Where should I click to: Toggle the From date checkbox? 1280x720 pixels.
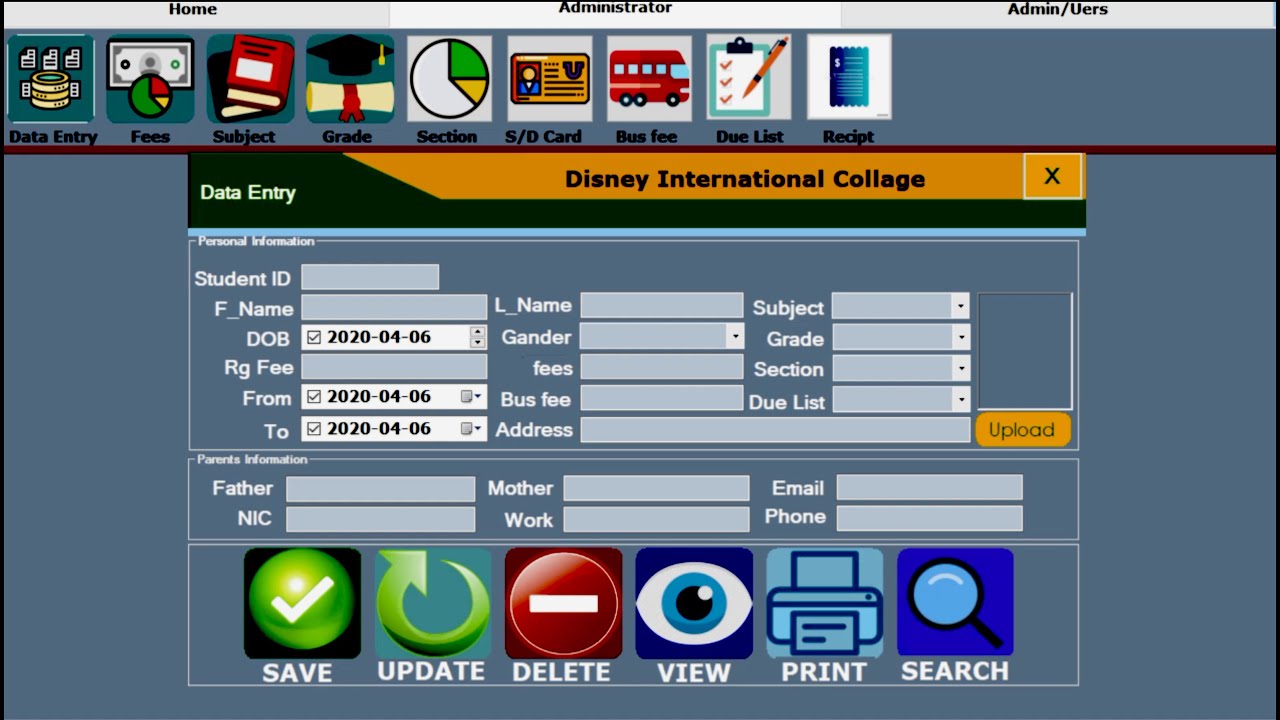tap(314, 397)
